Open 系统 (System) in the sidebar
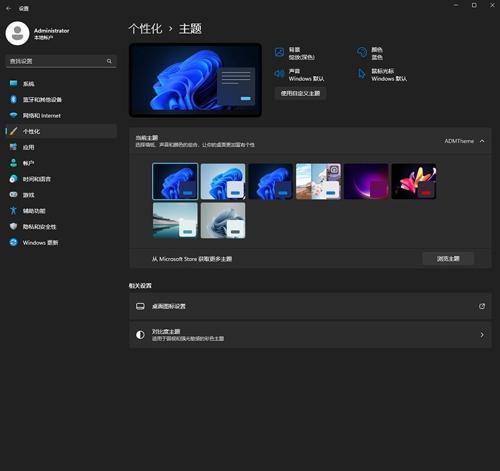The image size is (500, 471). (x=61, y=84)
